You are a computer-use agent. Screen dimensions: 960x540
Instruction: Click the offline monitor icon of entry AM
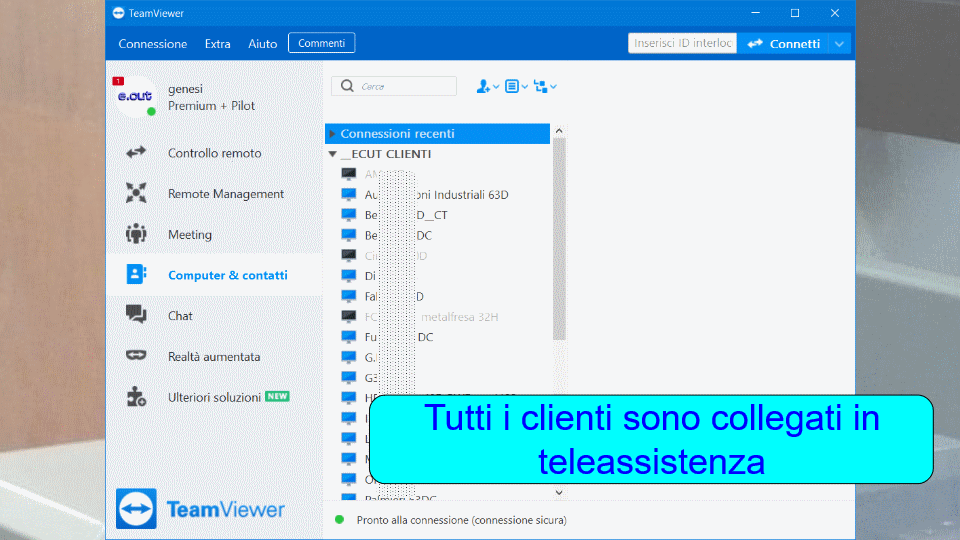(x=348, y=174)
